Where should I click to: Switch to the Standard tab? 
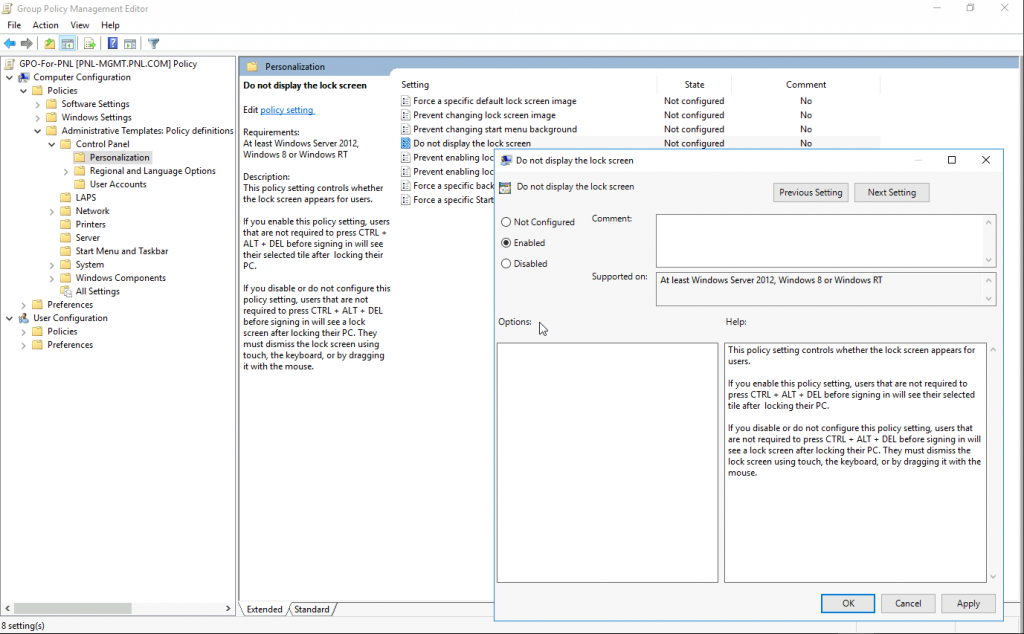click(x=312, y=609)
